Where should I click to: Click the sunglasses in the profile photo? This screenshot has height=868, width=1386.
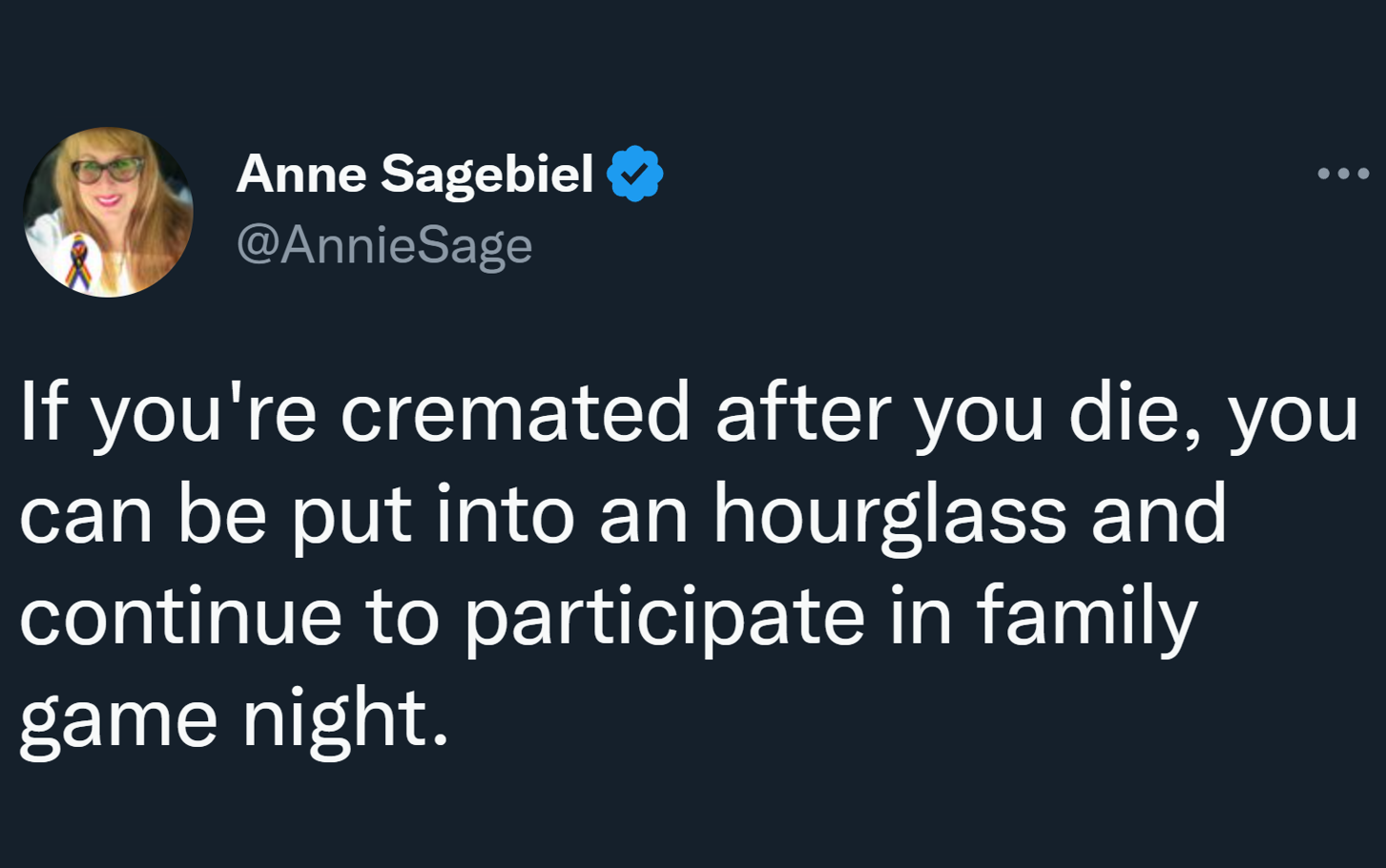pos(107,172)
